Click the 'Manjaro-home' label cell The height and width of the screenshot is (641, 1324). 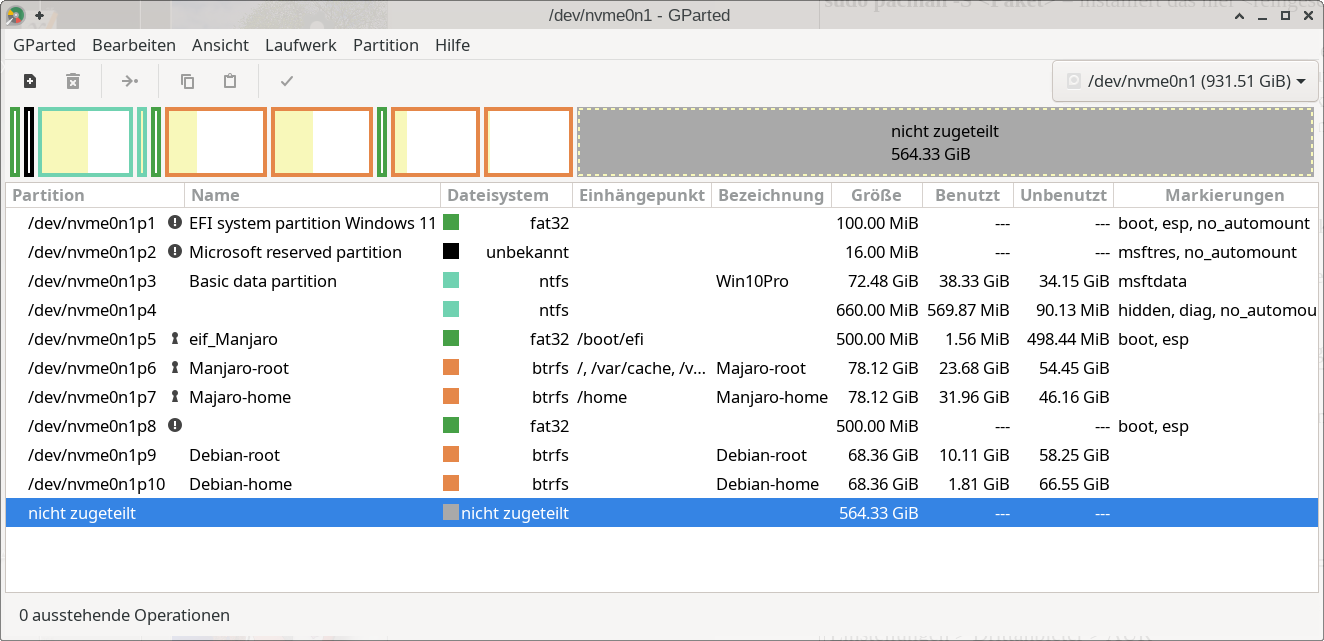[x=772, y=397]
